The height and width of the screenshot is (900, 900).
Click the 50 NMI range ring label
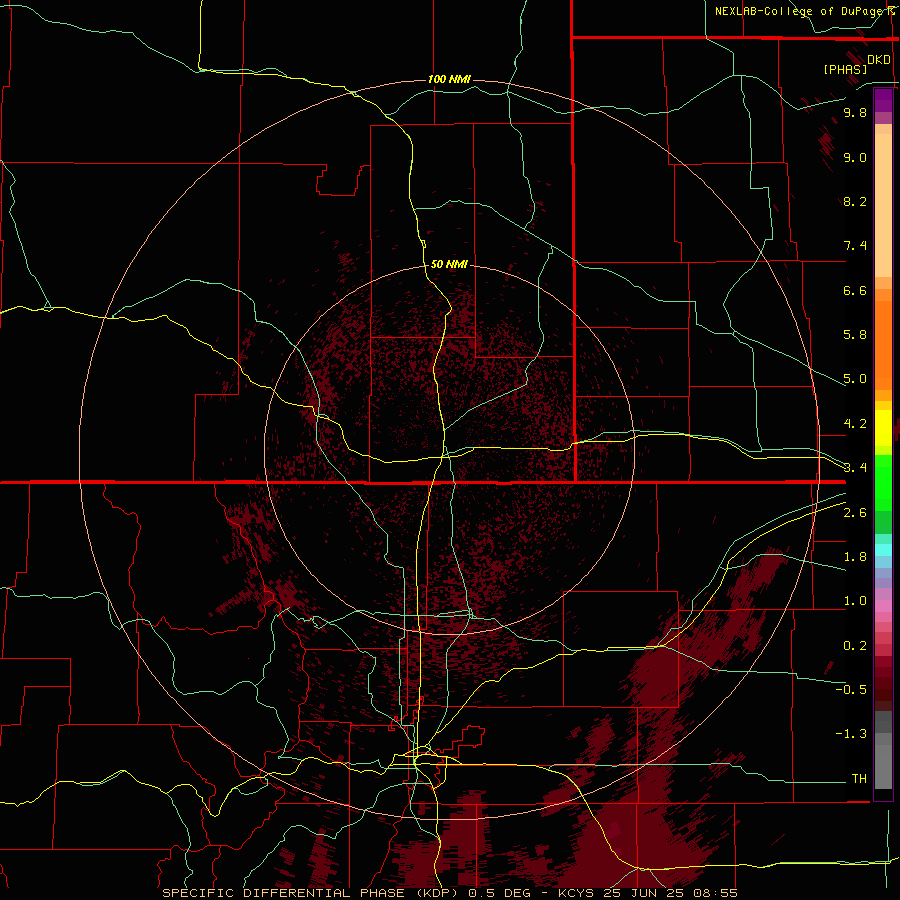tap(449, 264)
